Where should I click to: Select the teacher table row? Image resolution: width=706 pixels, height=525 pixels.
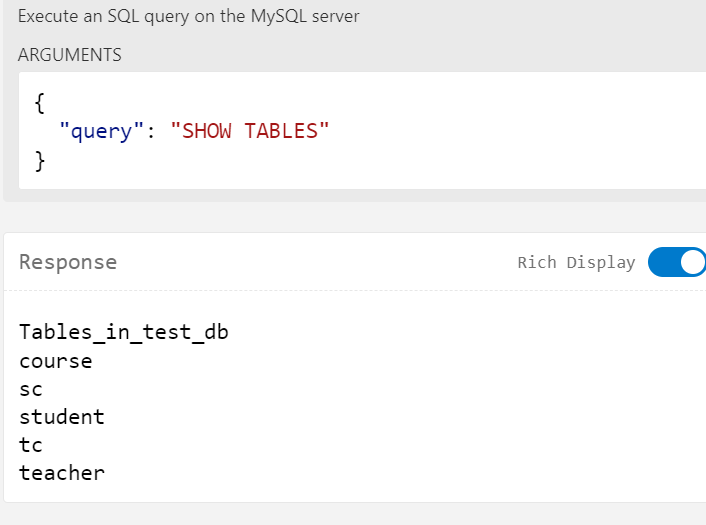62,473
